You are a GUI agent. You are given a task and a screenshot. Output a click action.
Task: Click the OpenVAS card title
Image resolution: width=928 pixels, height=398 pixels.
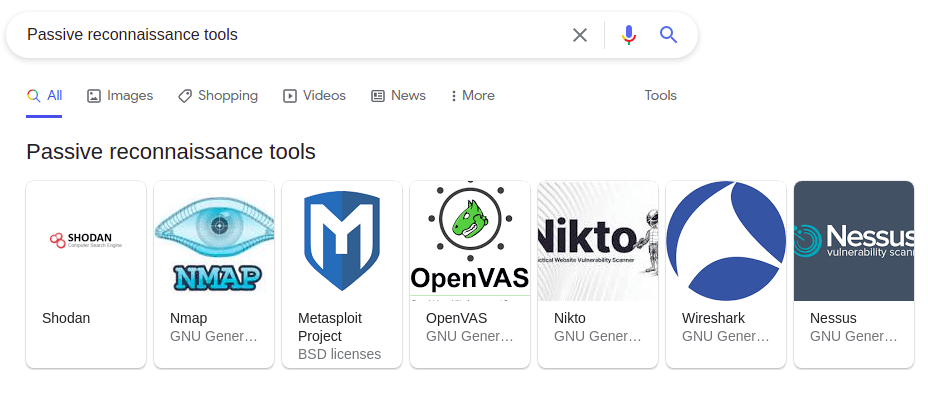pos(456,319)
